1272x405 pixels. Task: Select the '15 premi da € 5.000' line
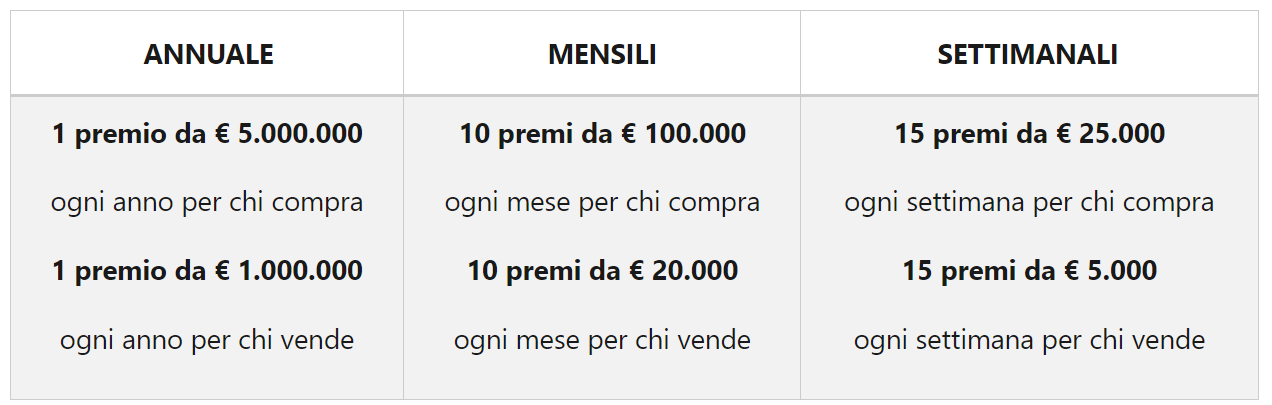[1029, 271]
